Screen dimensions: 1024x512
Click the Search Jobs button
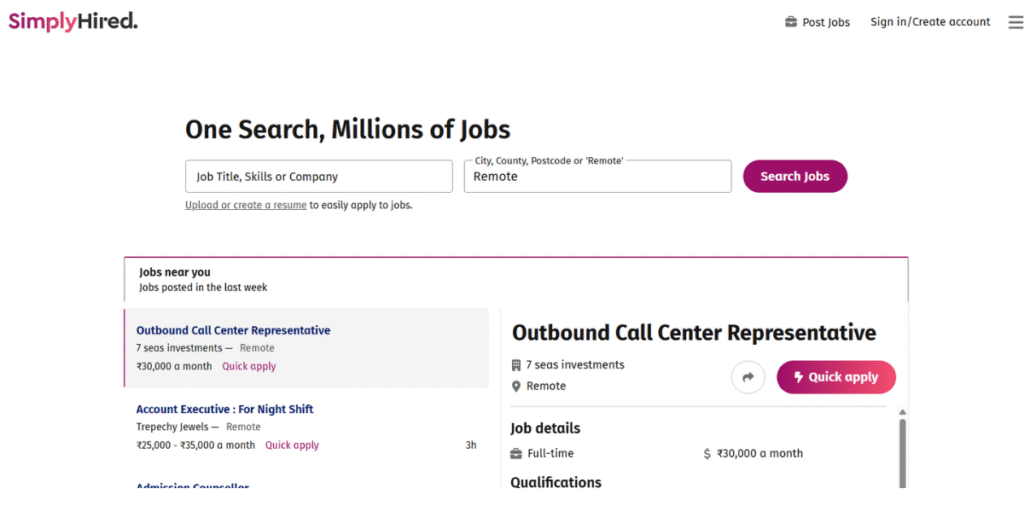click(x=795, y=176)
